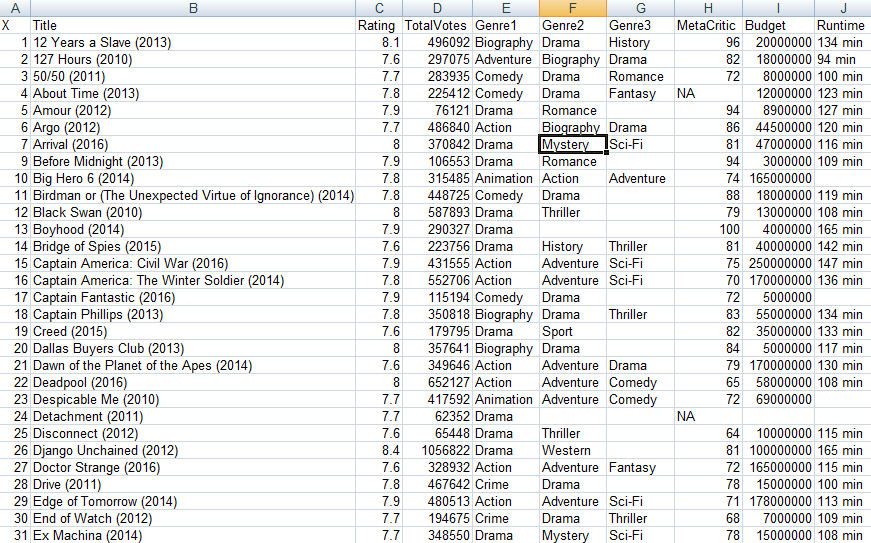Click the Western genre cell
Viewport: 871px width, 543px height.
pos(573,450)
